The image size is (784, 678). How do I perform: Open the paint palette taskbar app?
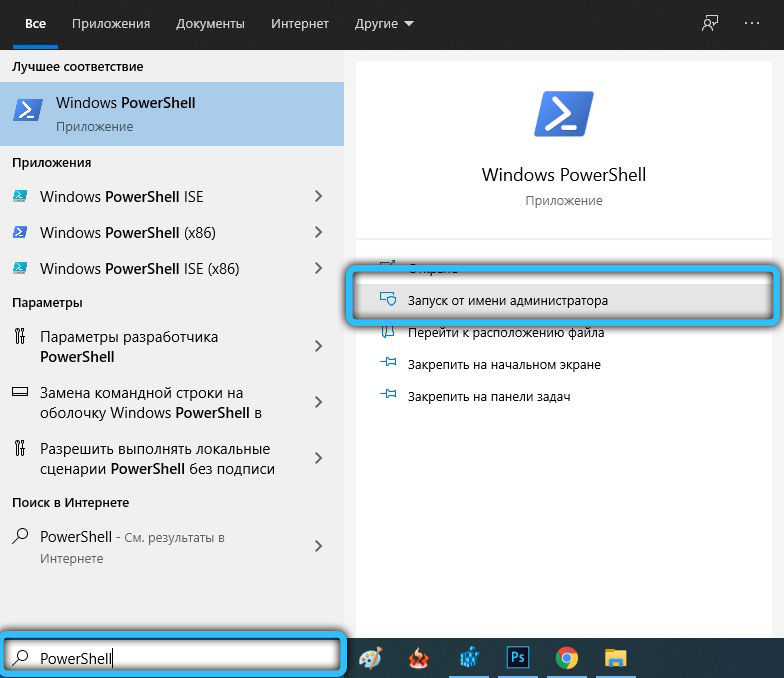tap(370, 658)
